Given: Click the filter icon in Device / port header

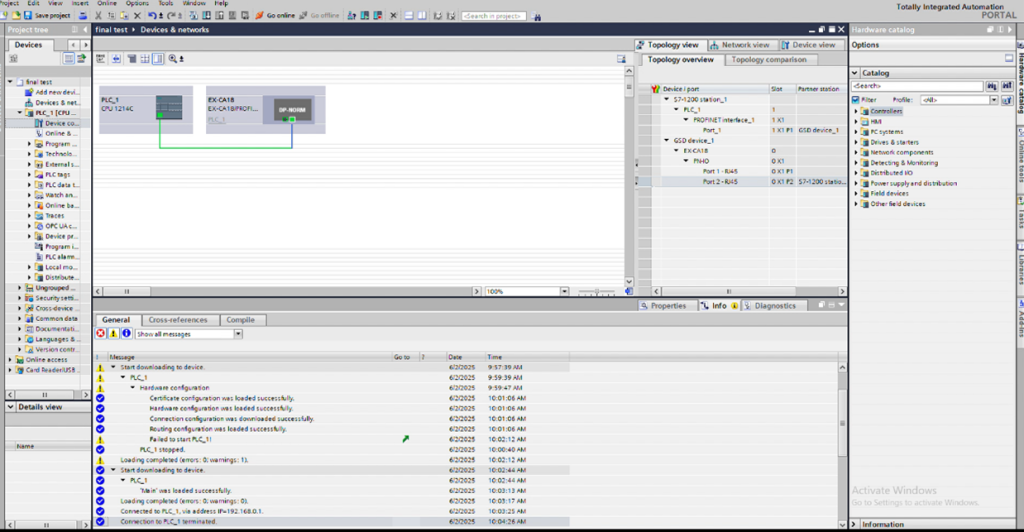Looking at the screenshot, I should [x=655, y=89].
